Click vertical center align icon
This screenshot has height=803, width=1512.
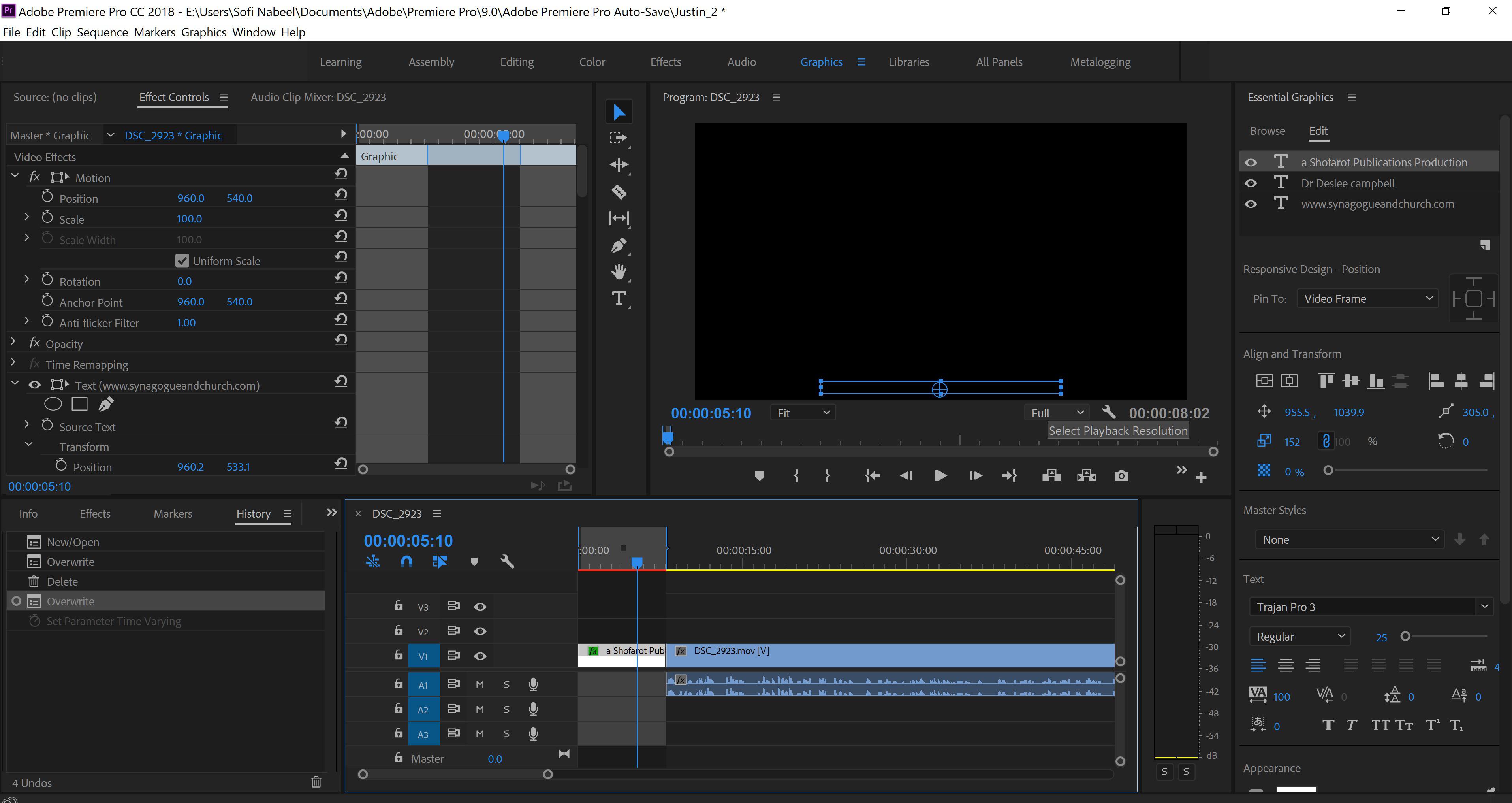point(1264,381)
